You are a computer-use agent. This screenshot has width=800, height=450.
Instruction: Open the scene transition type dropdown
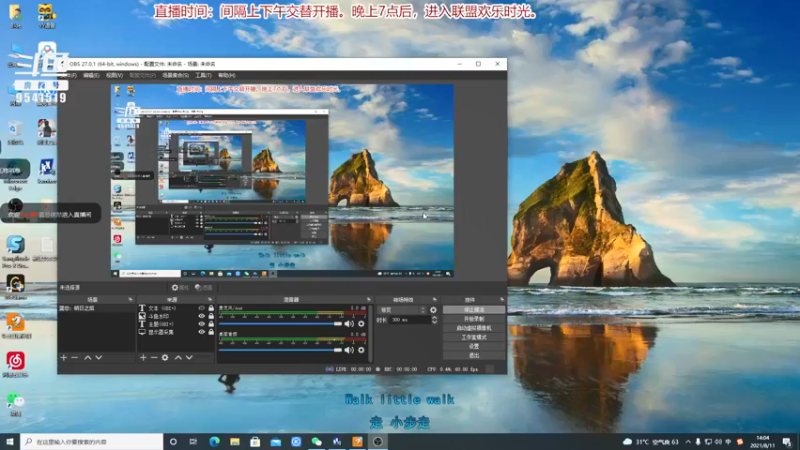click(x=402, y=310)
